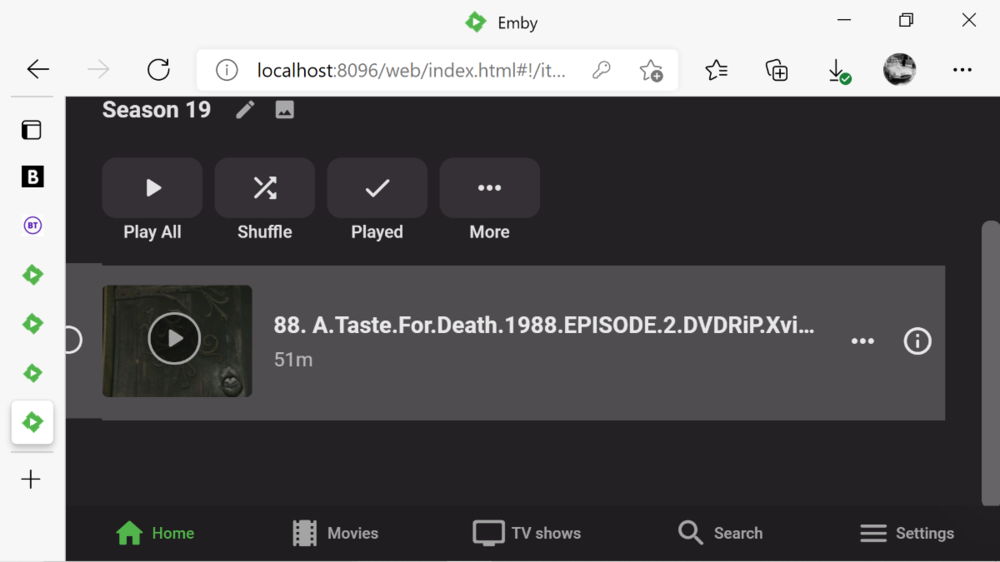Open episode A.Taste.For.Death.1988.EPISODE.2 title
Image resolution: width=1000 pixels, height=562 pixels.
(544, 325)
